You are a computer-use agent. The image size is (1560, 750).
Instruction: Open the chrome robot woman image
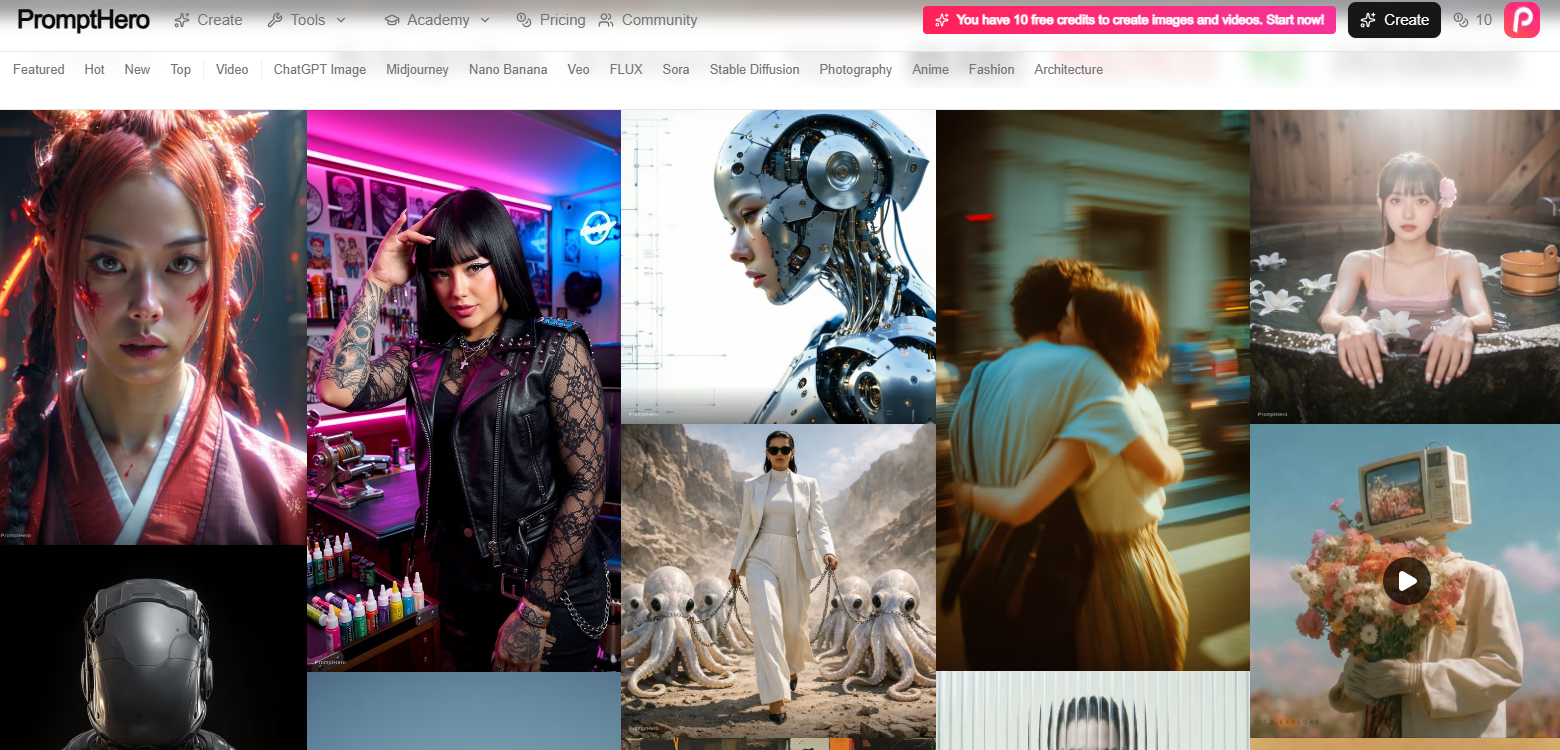778,266
